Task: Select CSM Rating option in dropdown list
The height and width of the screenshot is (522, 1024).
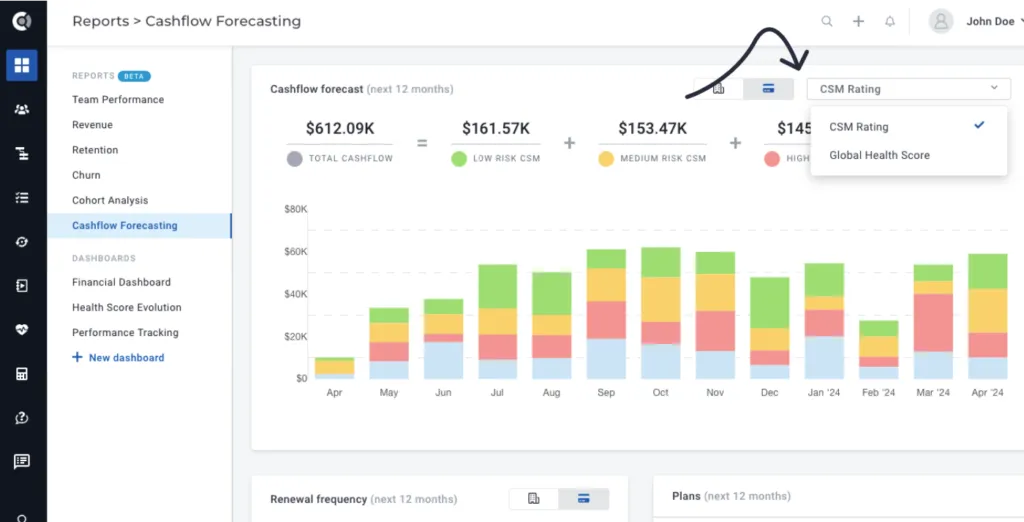Action: click(x=908, y=127)
